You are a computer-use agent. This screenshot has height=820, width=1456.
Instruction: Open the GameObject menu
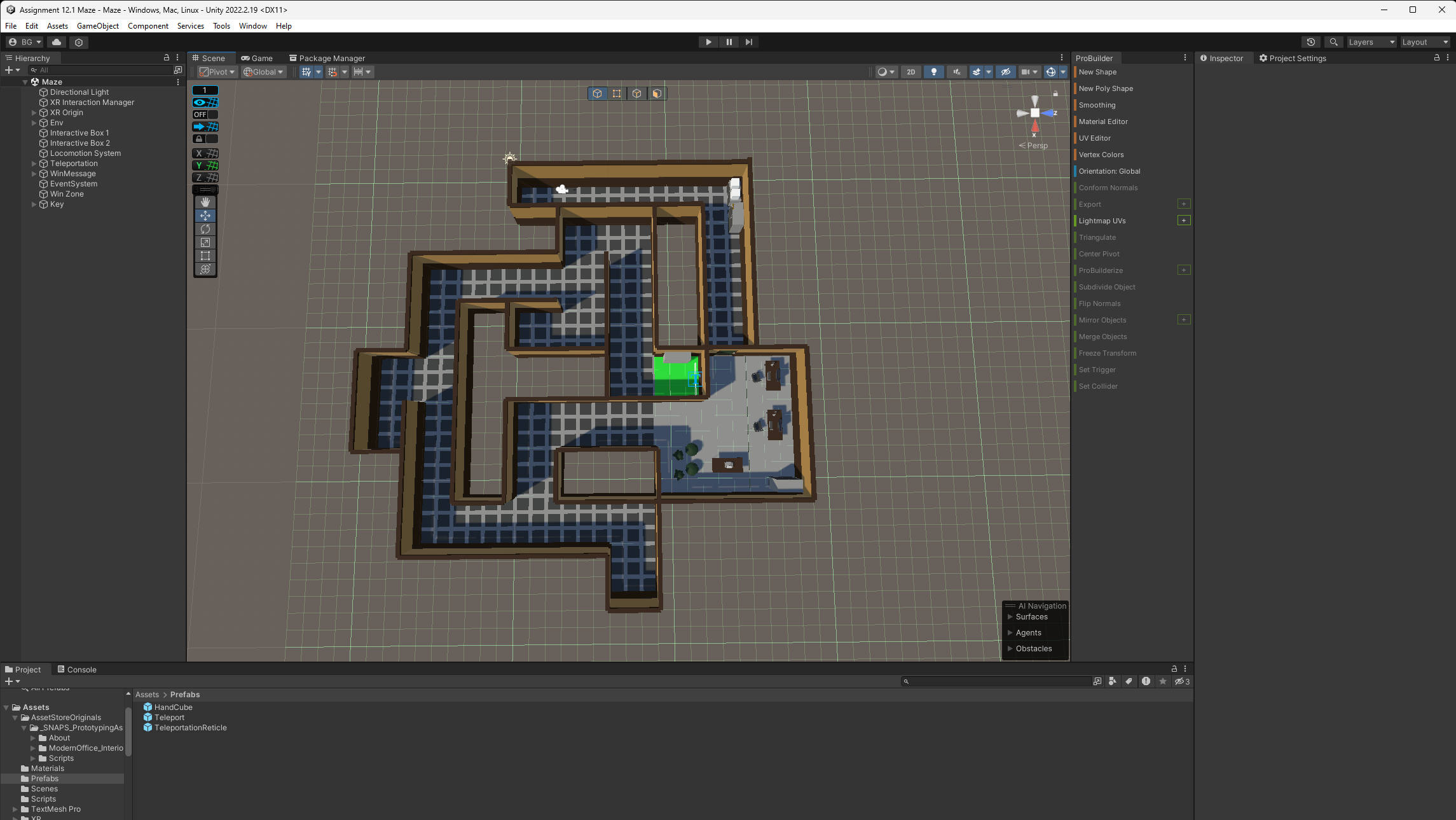click(x=97, y=25)
